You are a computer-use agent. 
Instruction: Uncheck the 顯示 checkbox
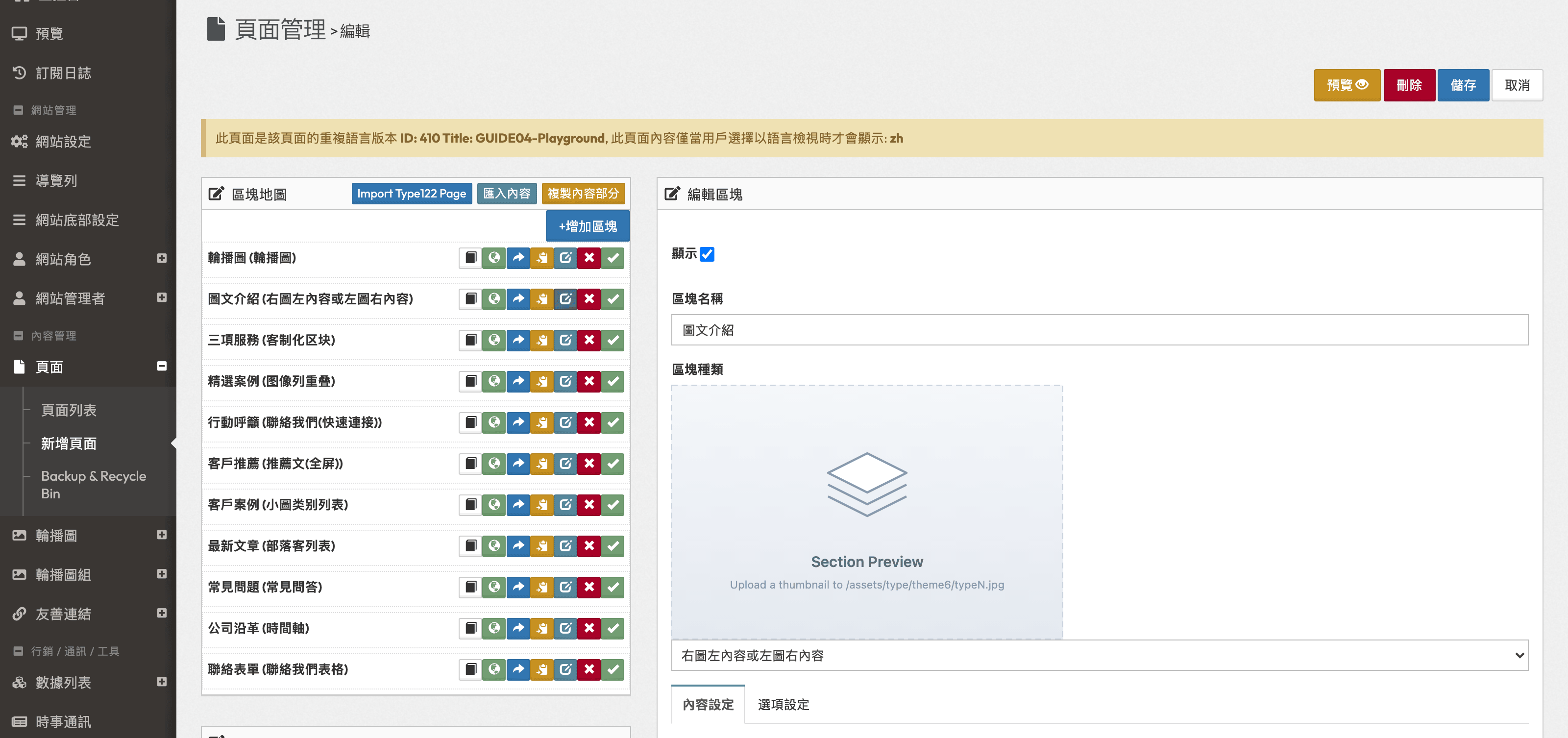707,254
